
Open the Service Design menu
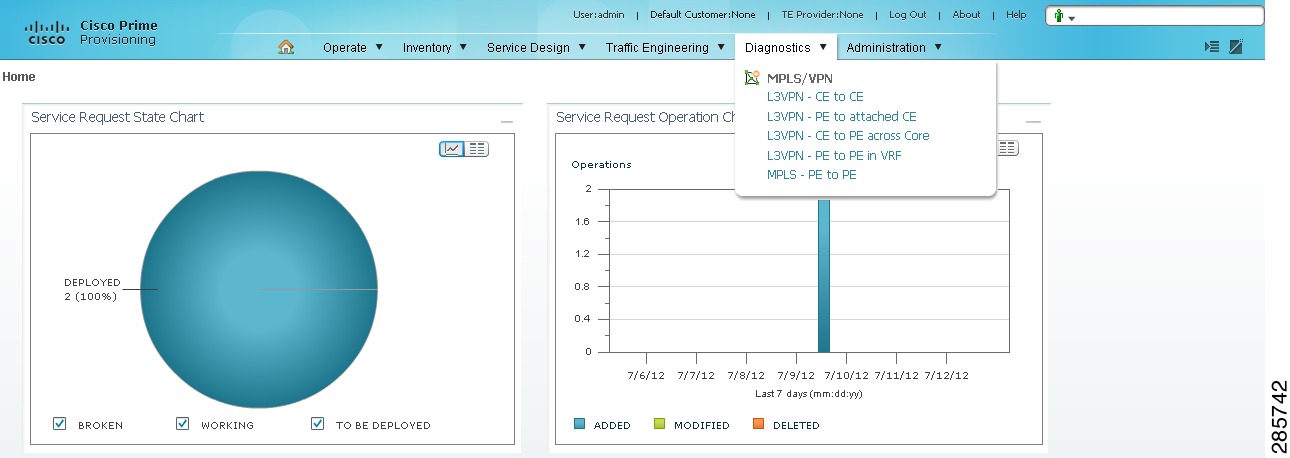coord(536,47)
